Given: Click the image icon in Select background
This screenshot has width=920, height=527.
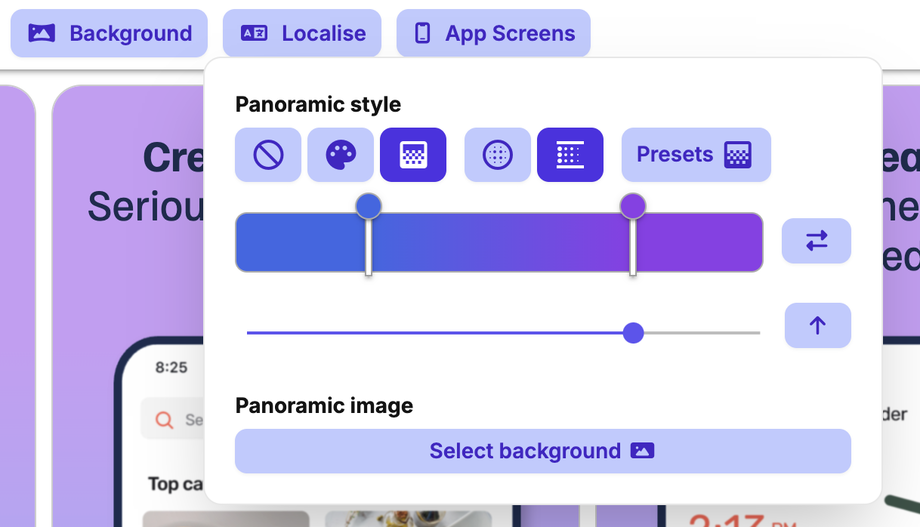Looking at the screenshot, I should (642, 451).
